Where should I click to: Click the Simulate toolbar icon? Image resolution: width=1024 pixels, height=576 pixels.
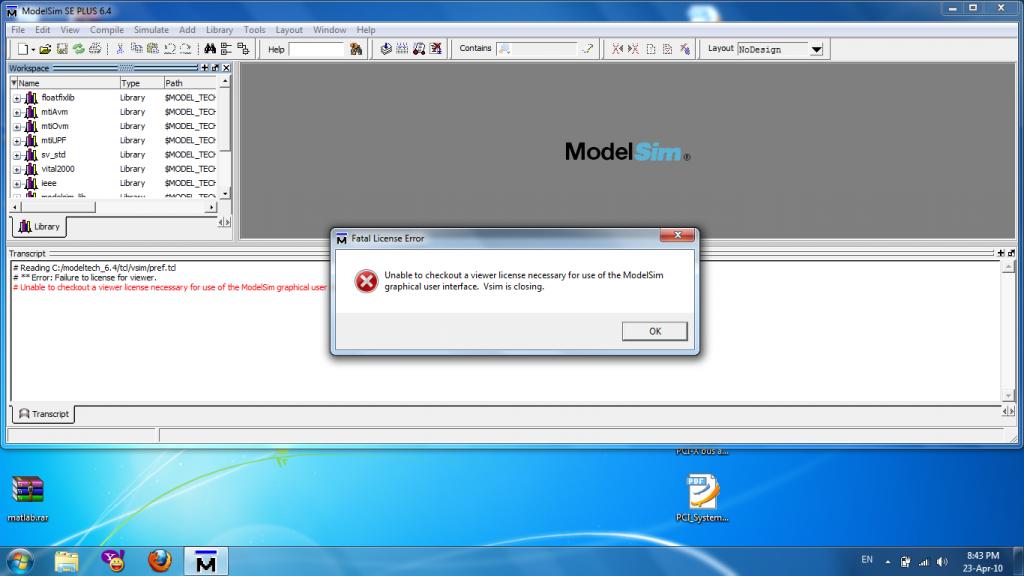click(x=419, y=49)
